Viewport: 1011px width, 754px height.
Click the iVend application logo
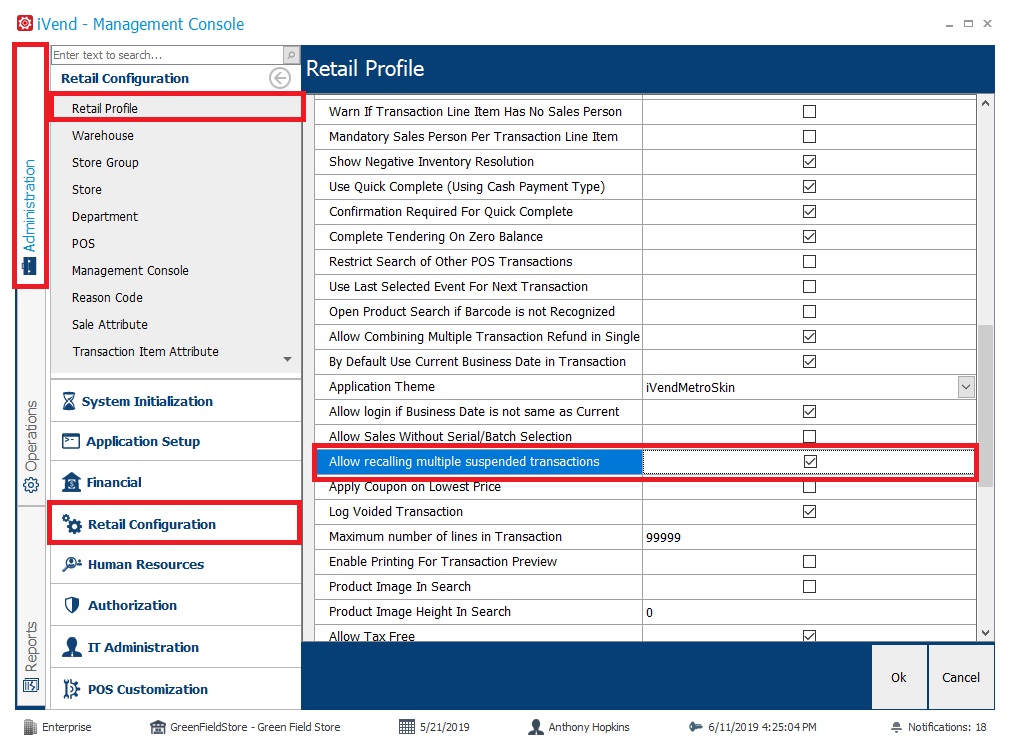pos(25,24)
